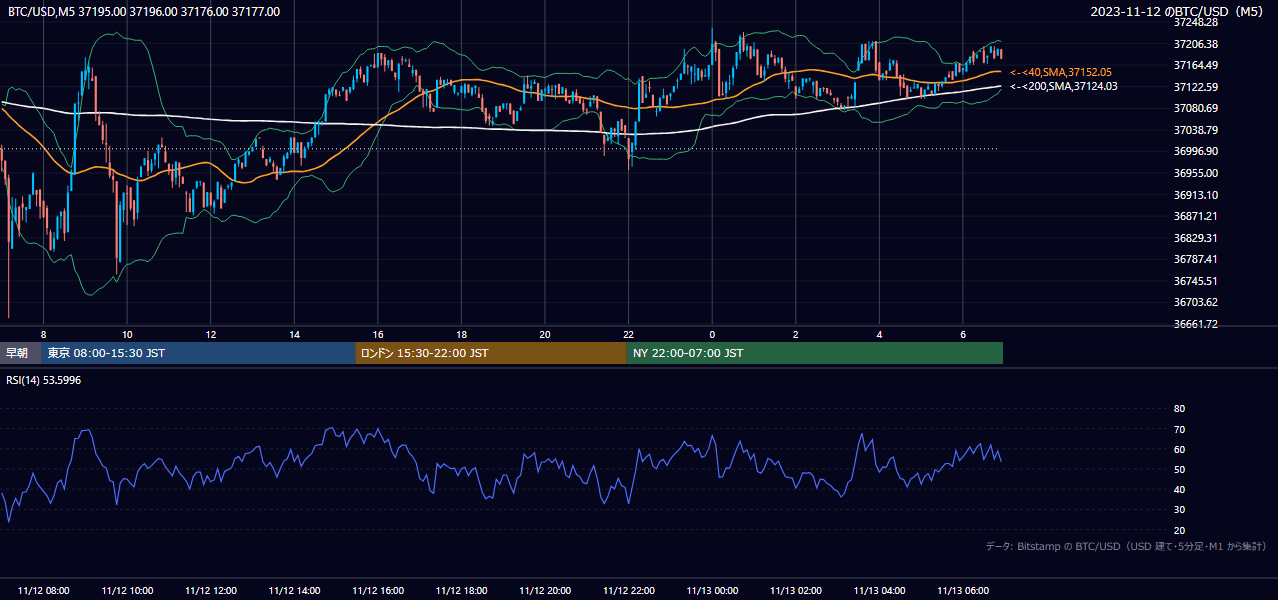Click the 11/13 02:00 time label

pos(796,591)
